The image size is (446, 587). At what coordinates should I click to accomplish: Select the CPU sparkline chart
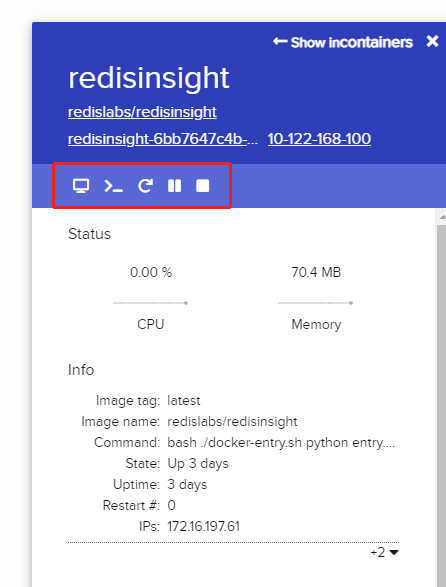pos(151,303)
